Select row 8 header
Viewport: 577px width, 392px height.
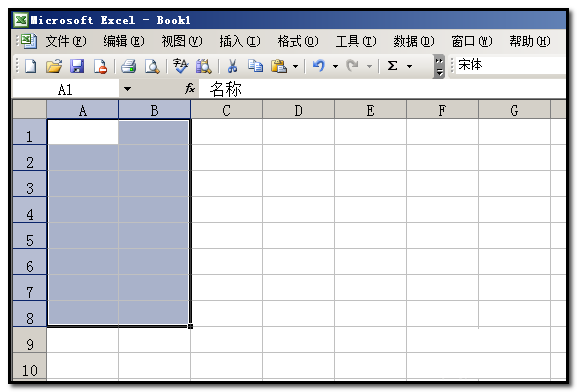[29, 314]
